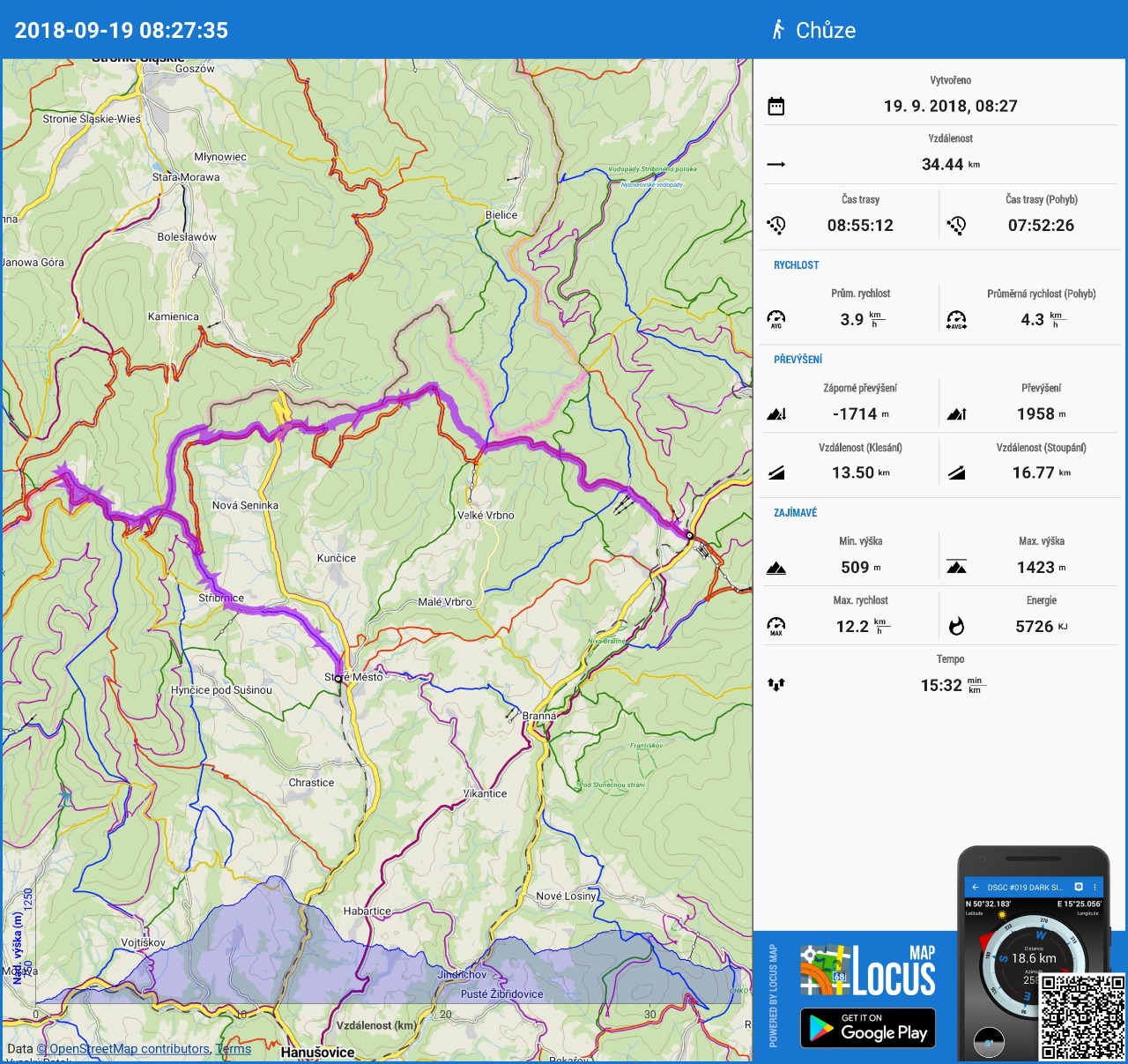This screenshot has height=1064, width=1128.
Task: Click the average speed gauge beside 3.9
Action: [775, 319]
